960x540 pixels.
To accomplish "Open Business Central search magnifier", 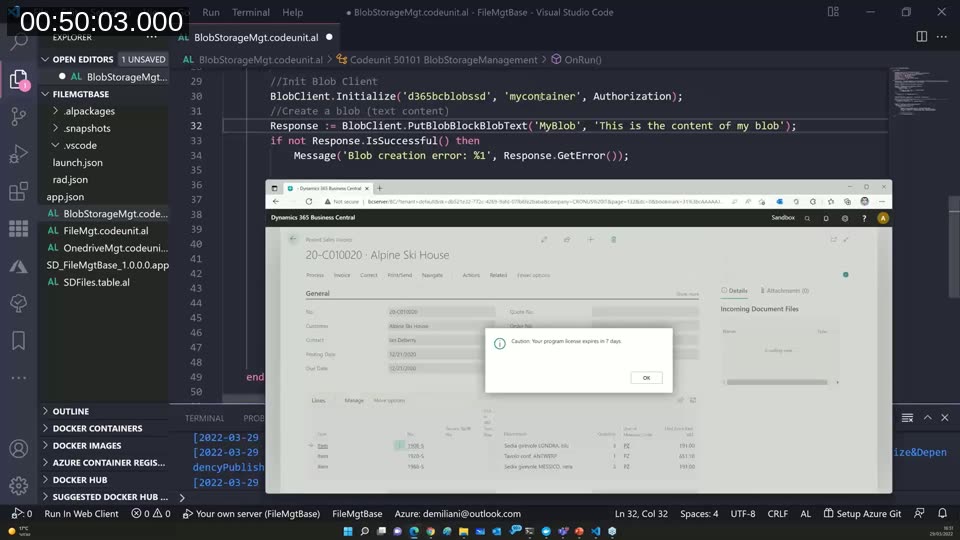I will 808,218.
